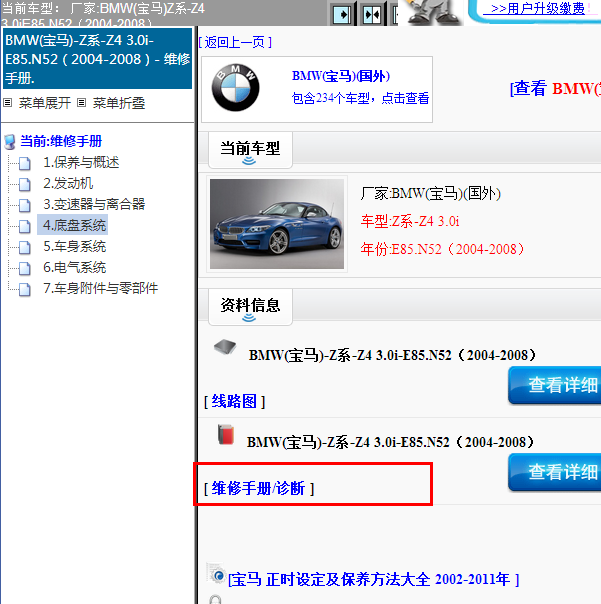Click the worker mascot image at top

click(x=433, y=12)
